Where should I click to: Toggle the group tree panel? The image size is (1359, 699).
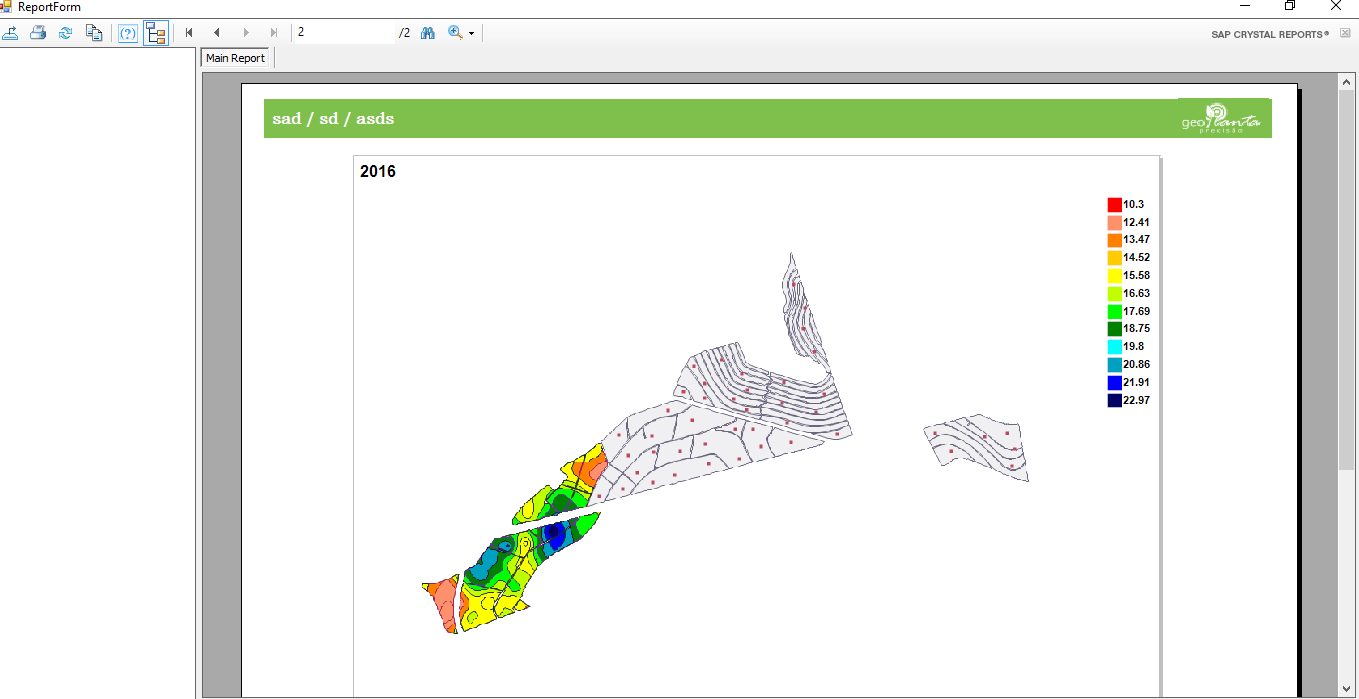pos(155,33)
